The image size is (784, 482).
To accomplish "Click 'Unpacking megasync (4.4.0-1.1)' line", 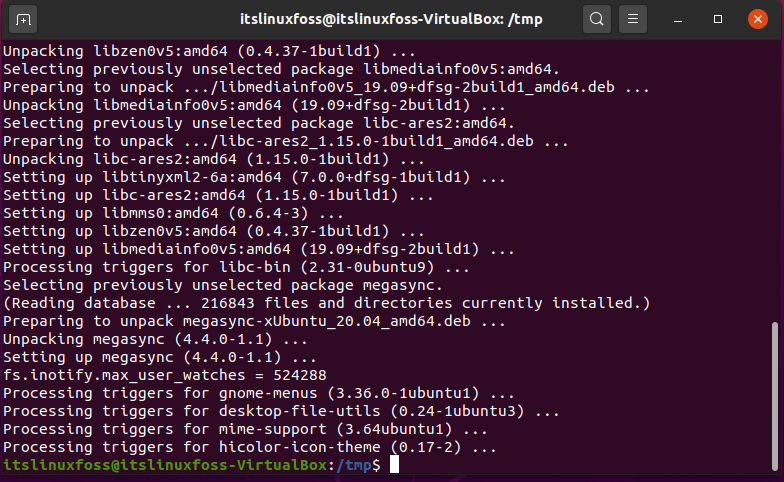I will coord(155,339).
